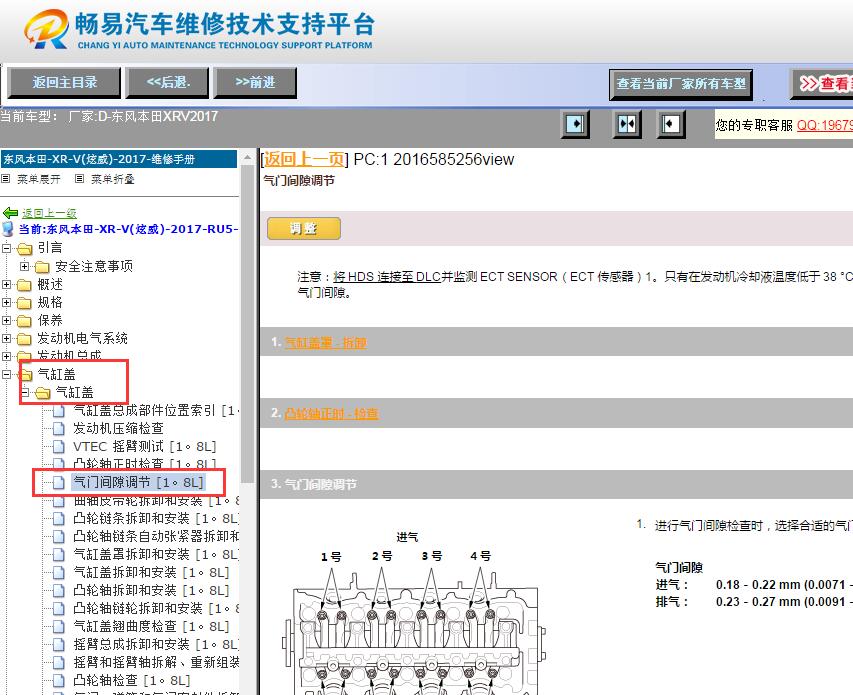This screenshot has height=695, width=853.
Task: Click page icon beside 气缸盖拆卸和安装
Action: 59,572
